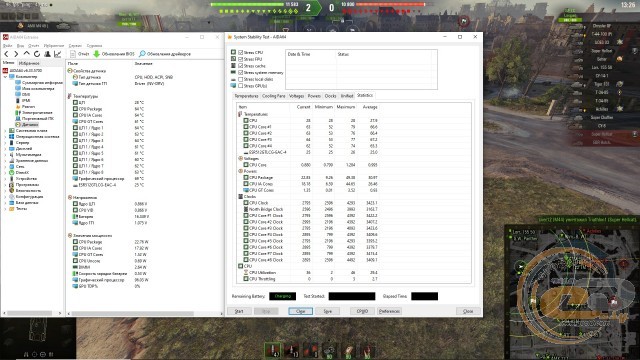Open the Отчёт report toolbar button

pyautogui.click(x=80, y=54)
